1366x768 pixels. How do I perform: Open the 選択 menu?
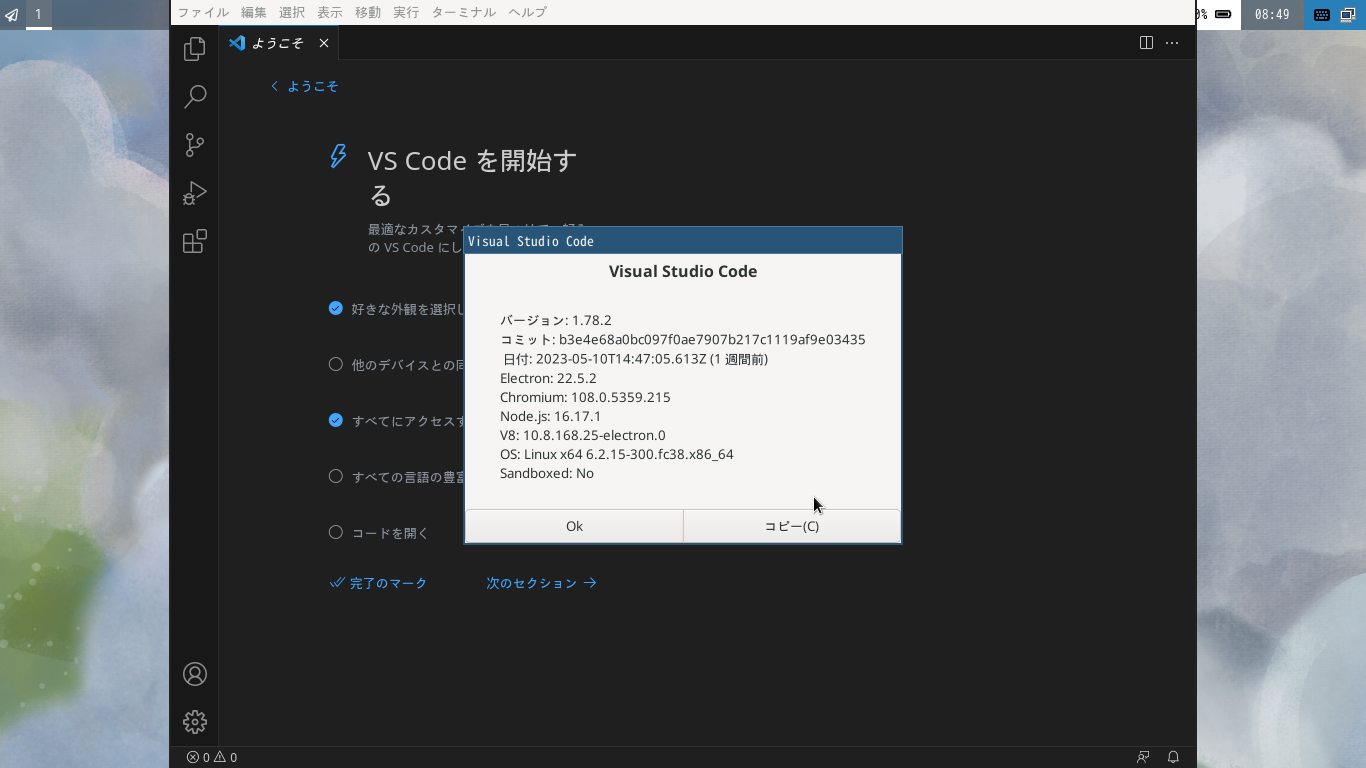click(292, 12)
